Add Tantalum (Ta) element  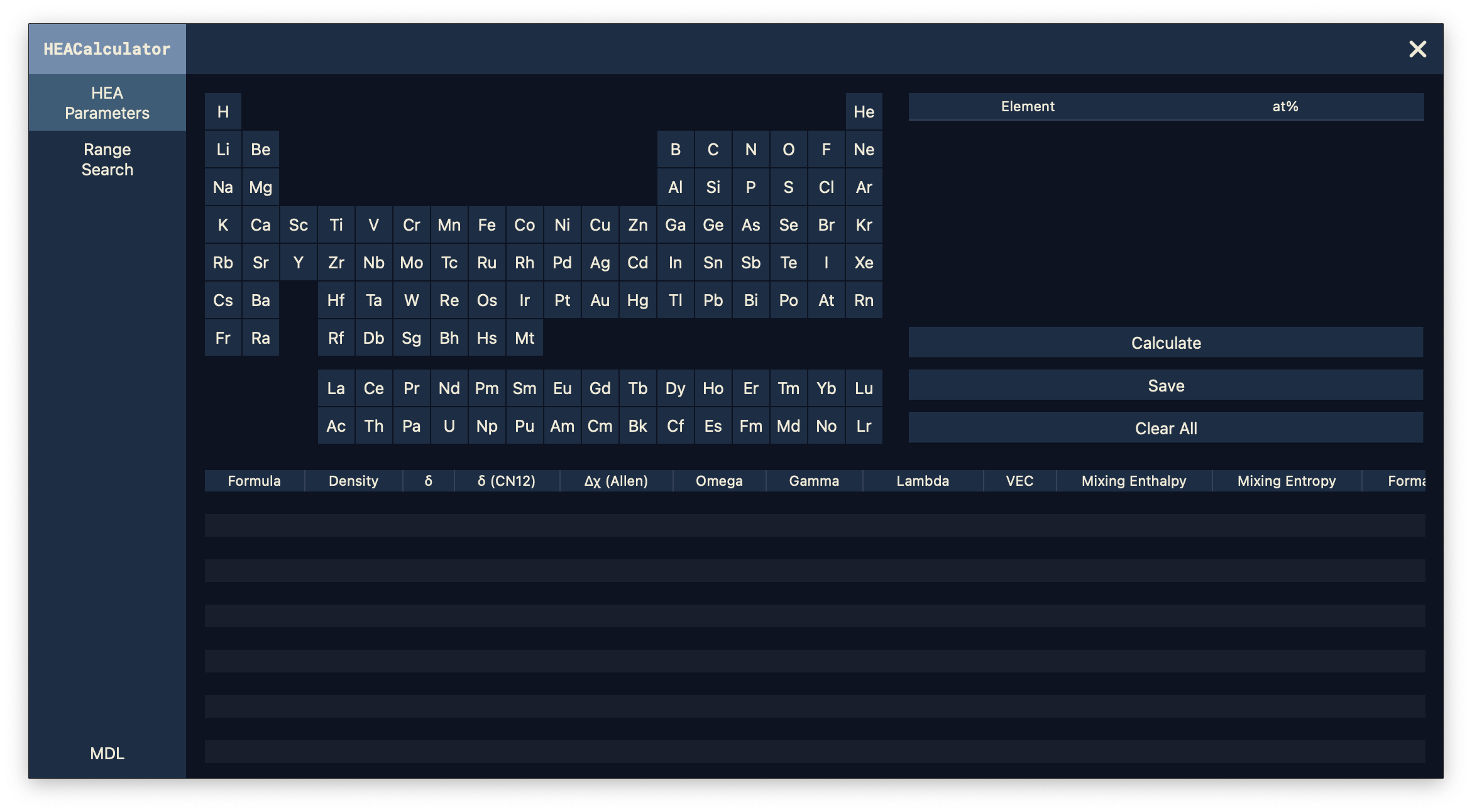click(374, 300)
